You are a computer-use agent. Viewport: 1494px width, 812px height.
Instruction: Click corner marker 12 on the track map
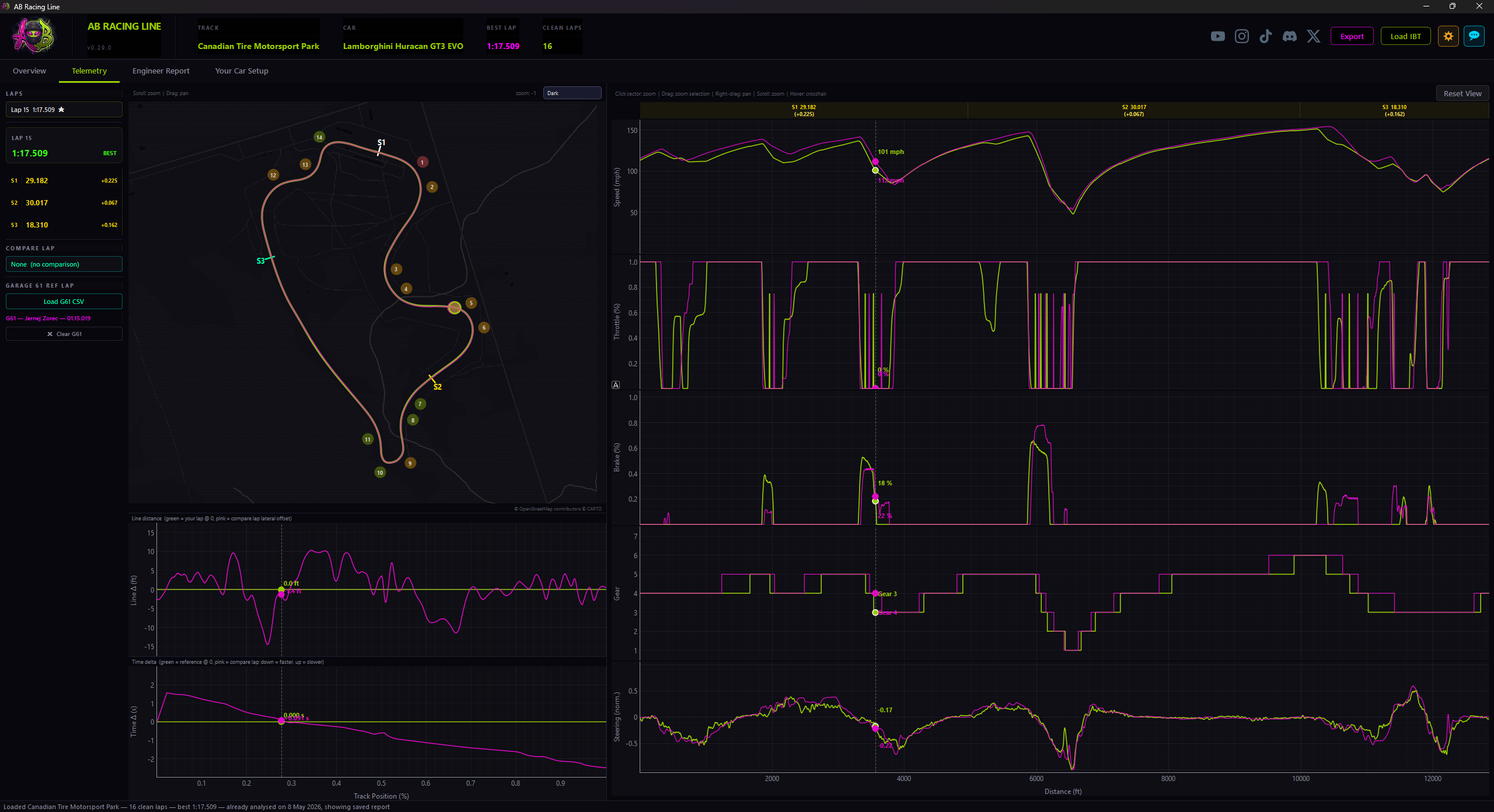point(273,175)
